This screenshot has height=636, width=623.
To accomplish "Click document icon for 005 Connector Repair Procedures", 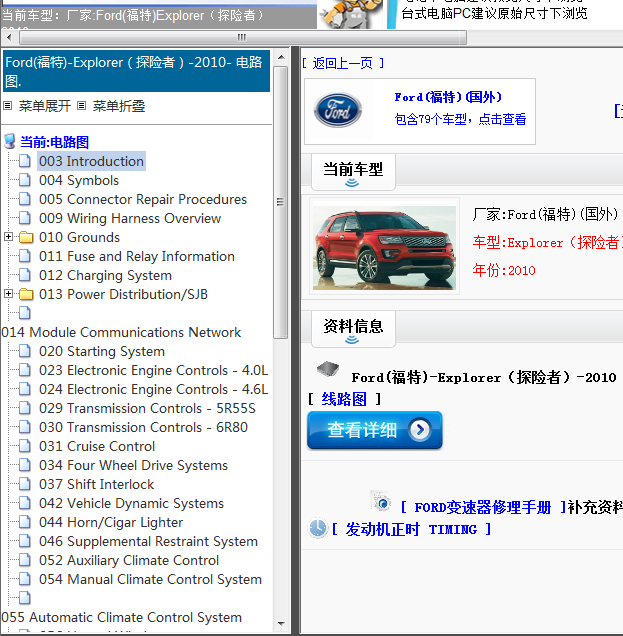I will 25,199.
